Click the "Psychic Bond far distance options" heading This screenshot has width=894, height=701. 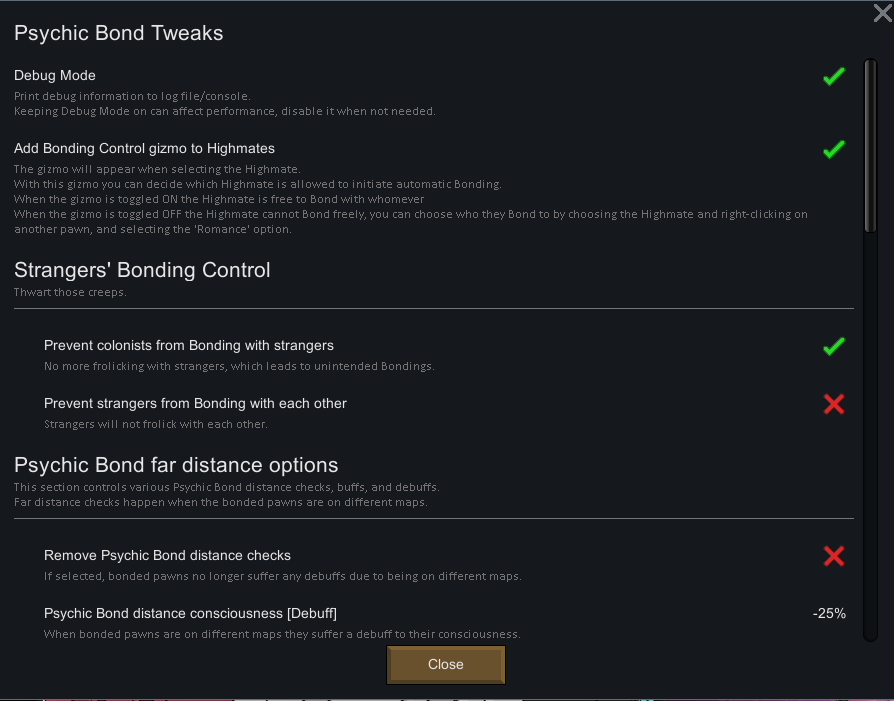[x=176, y=465]
